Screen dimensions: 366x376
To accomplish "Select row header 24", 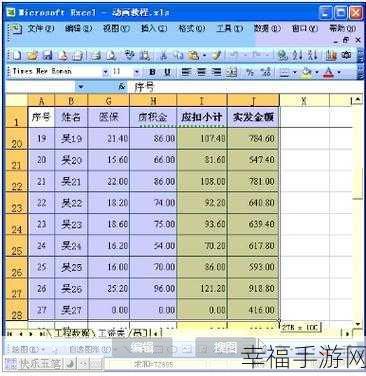I will 17,225.
